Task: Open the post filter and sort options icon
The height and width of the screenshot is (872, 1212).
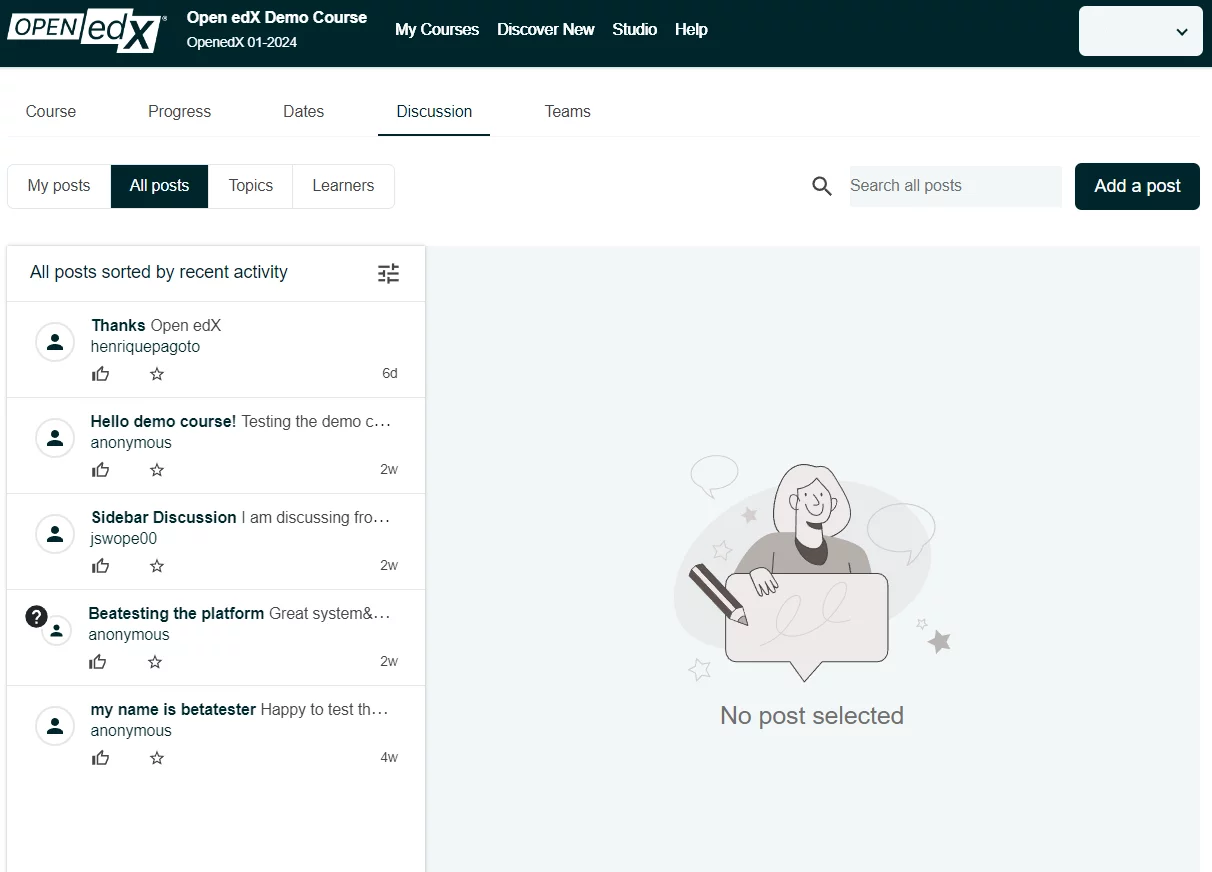Action: [389, 273]
